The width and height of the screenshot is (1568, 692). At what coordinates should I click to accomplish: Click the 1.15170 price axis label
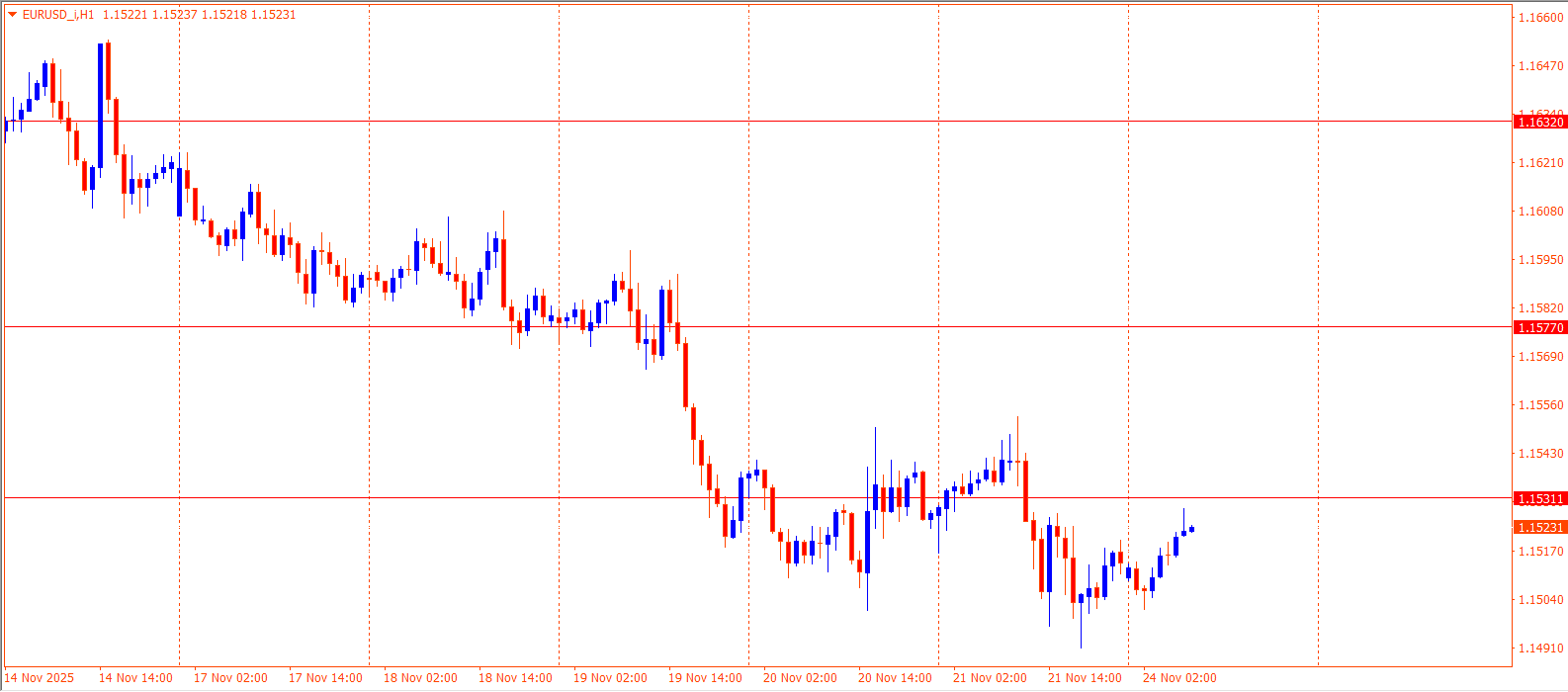click(x=1542, y=552)
